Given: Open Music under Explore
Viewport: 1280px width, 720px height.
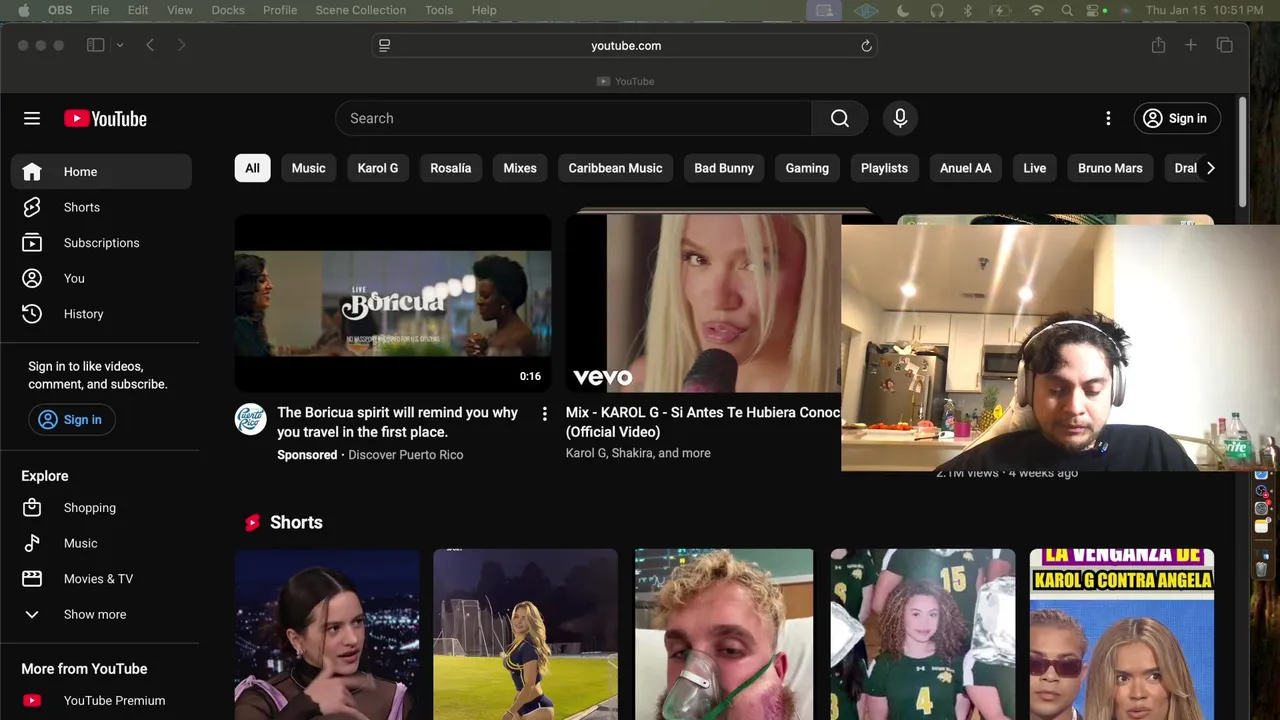Looking at the screenshot, I should 101,543.
